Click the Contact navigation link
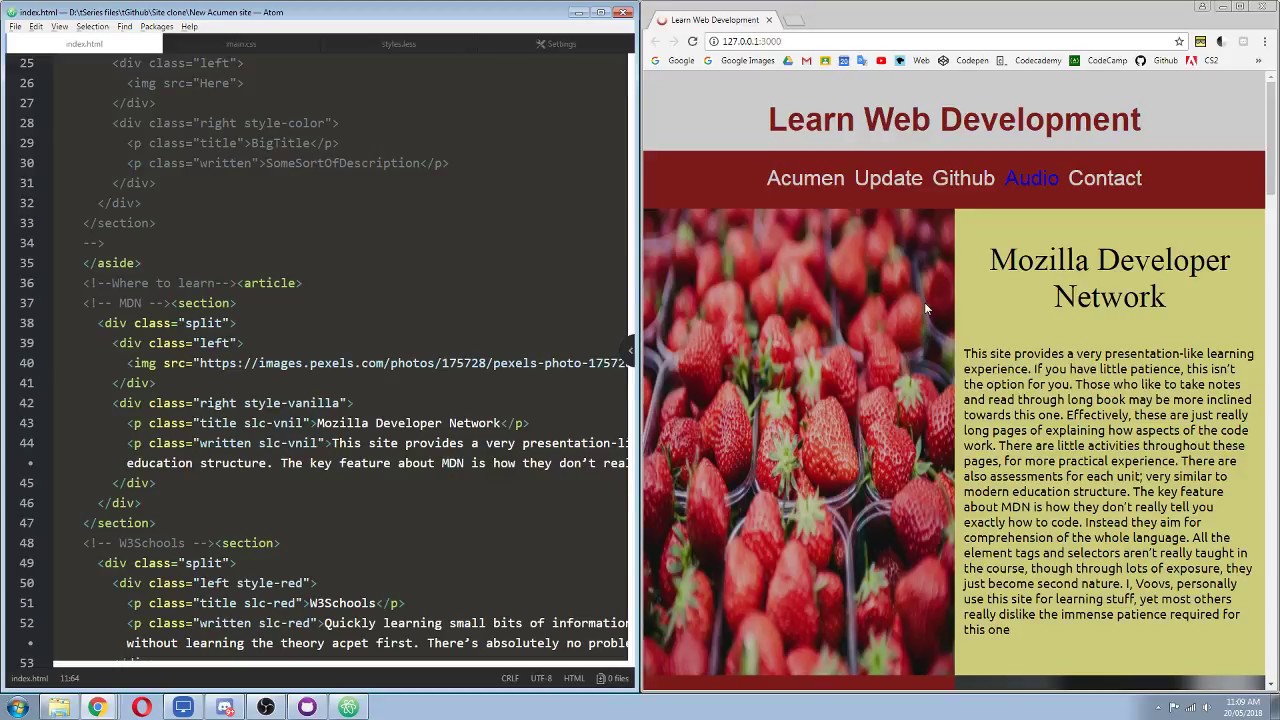 [1104, 178]
